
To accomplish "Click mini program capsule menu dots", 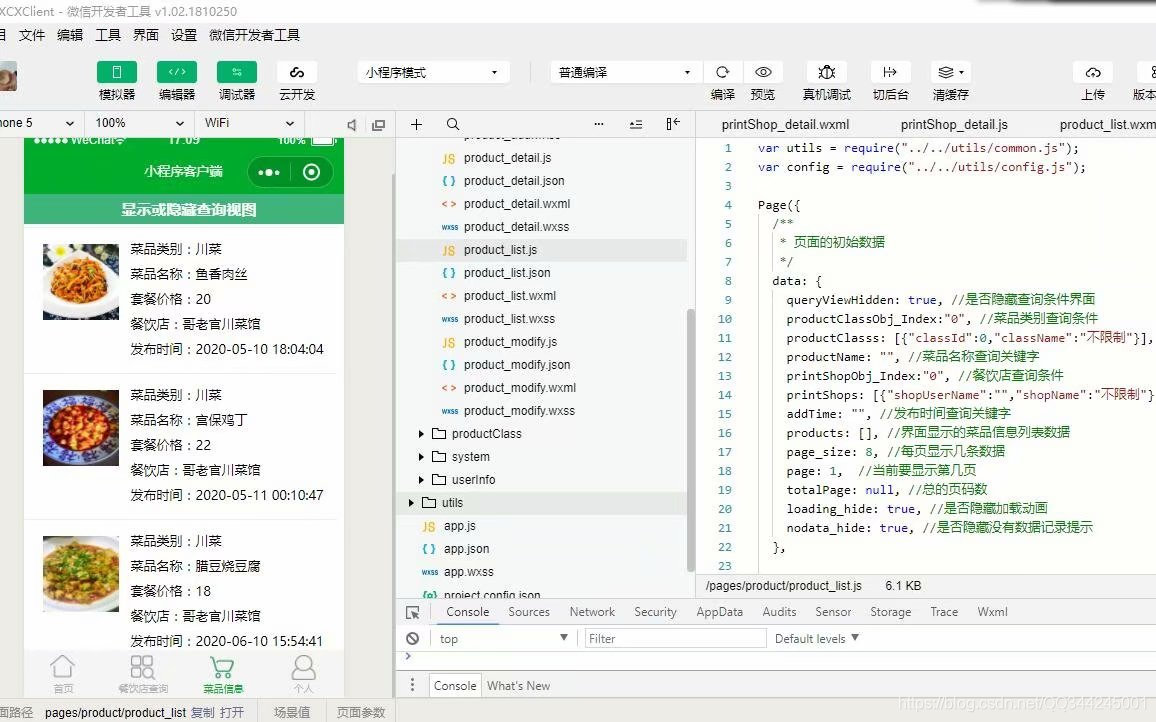I will (269, 172).
